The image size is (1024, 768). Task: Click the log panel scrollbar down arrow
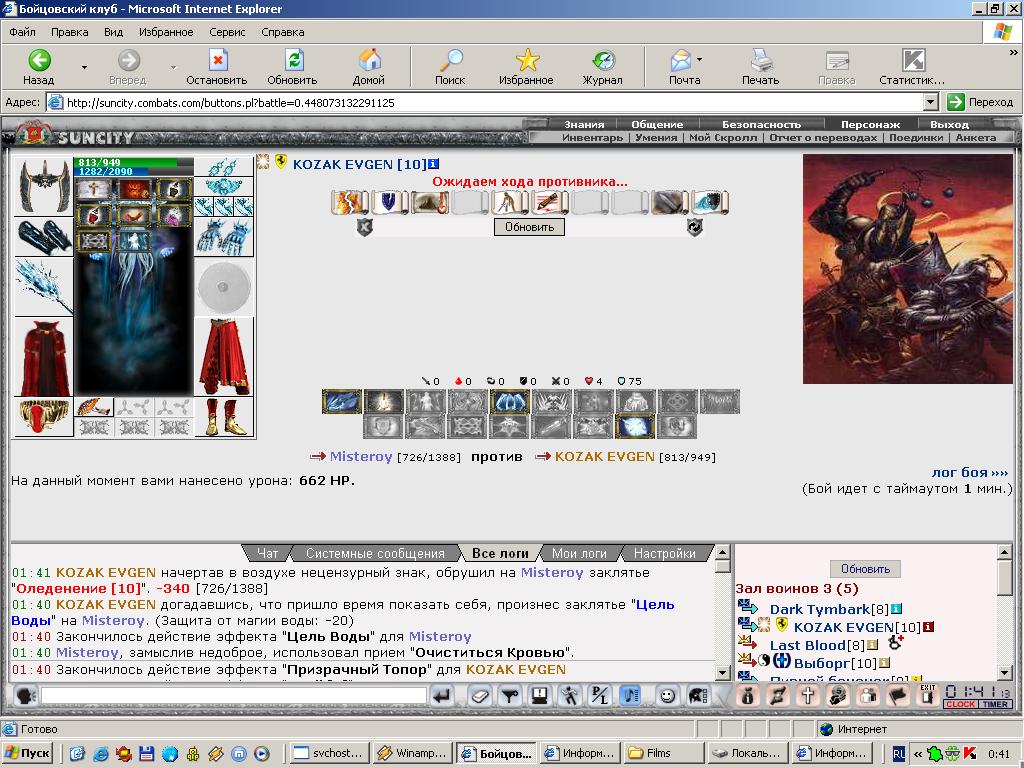click(x=722, y=672)
